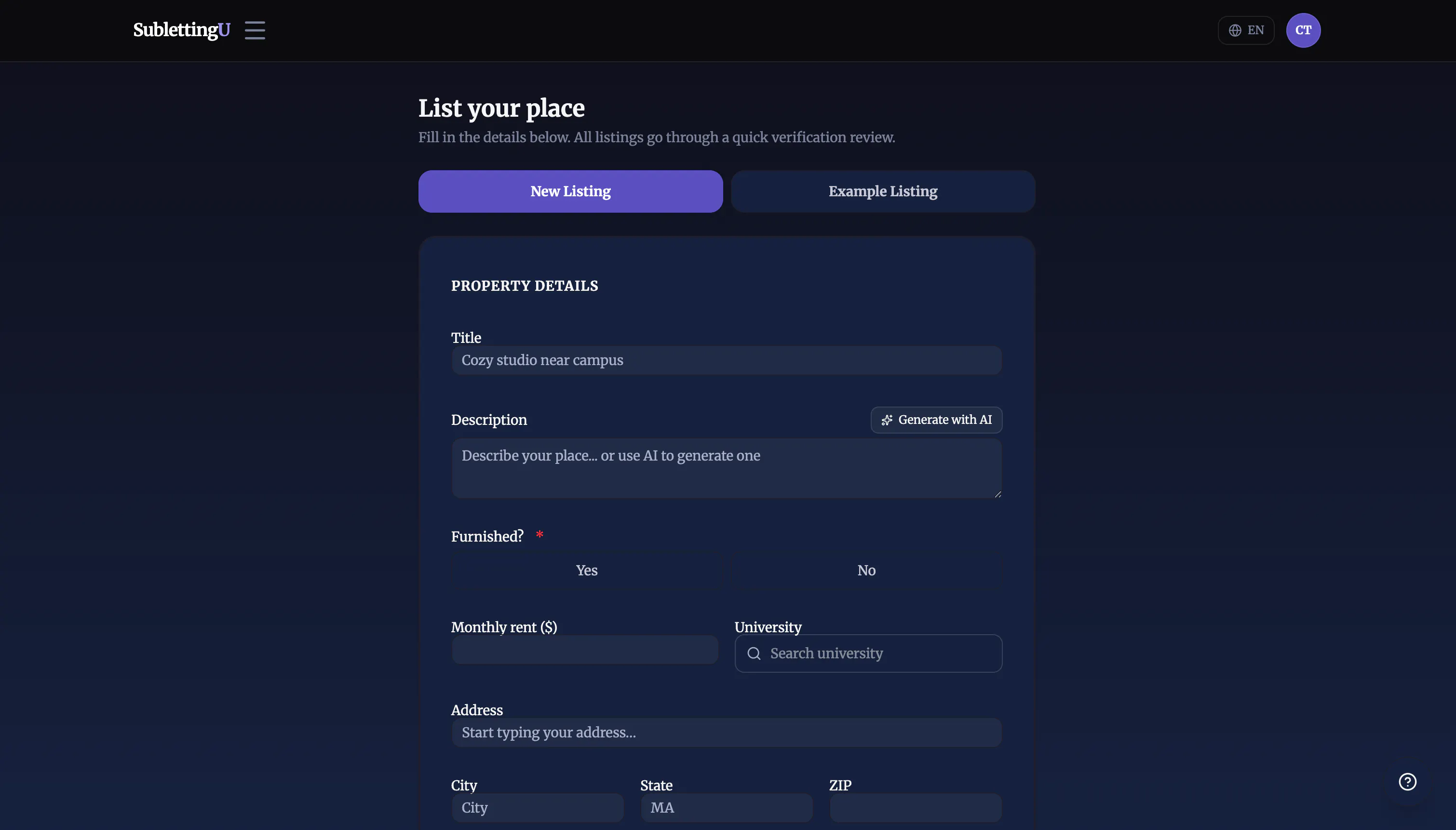1456x830 pixels.
Task: Go to SublettingU home logo
Action: click(x=181, y=30)
